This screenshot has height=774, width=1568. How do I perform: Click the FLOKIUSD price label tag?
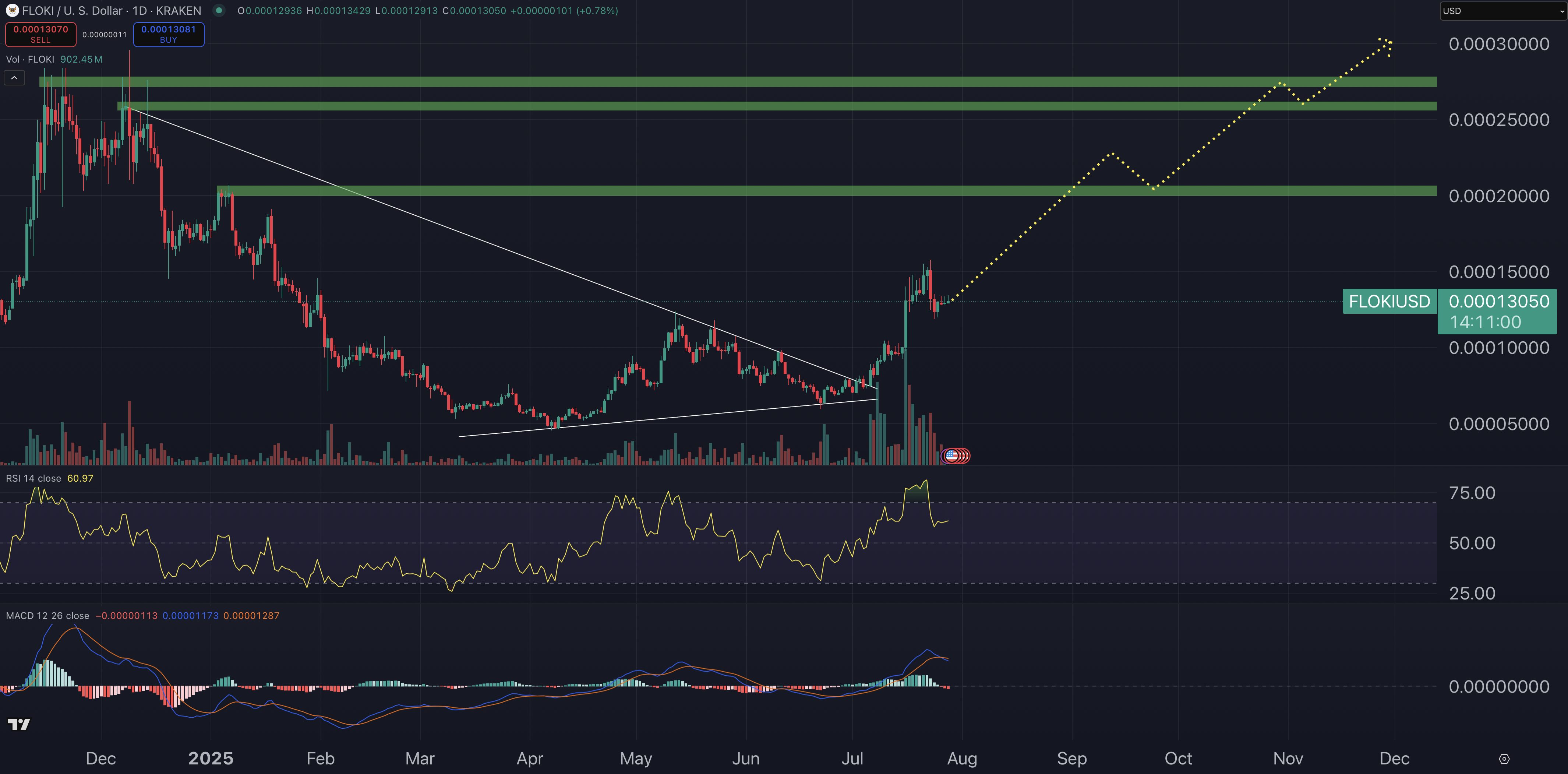(1389, 302)
